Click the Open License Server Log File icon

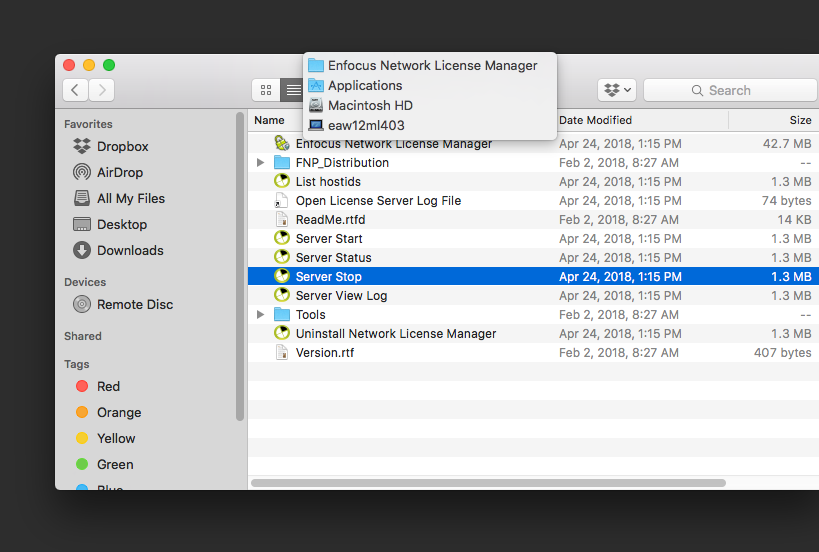pyautogui.click(x=282, y=201)
